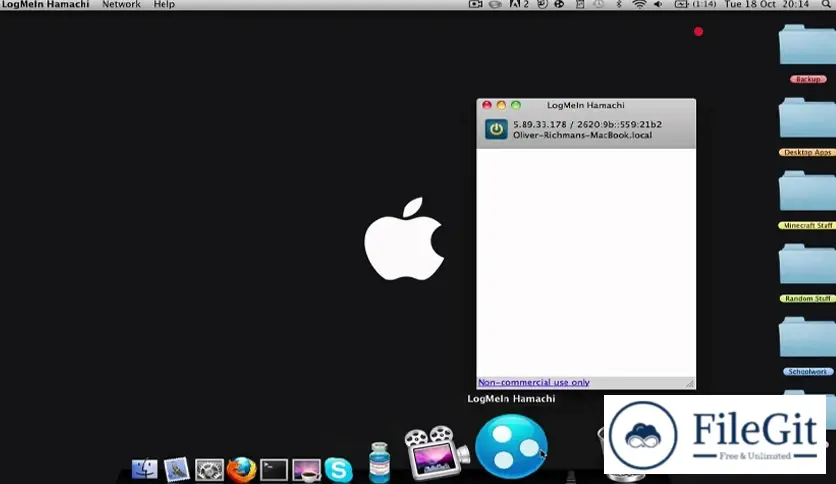Open the Schoolwork folder

807,346
